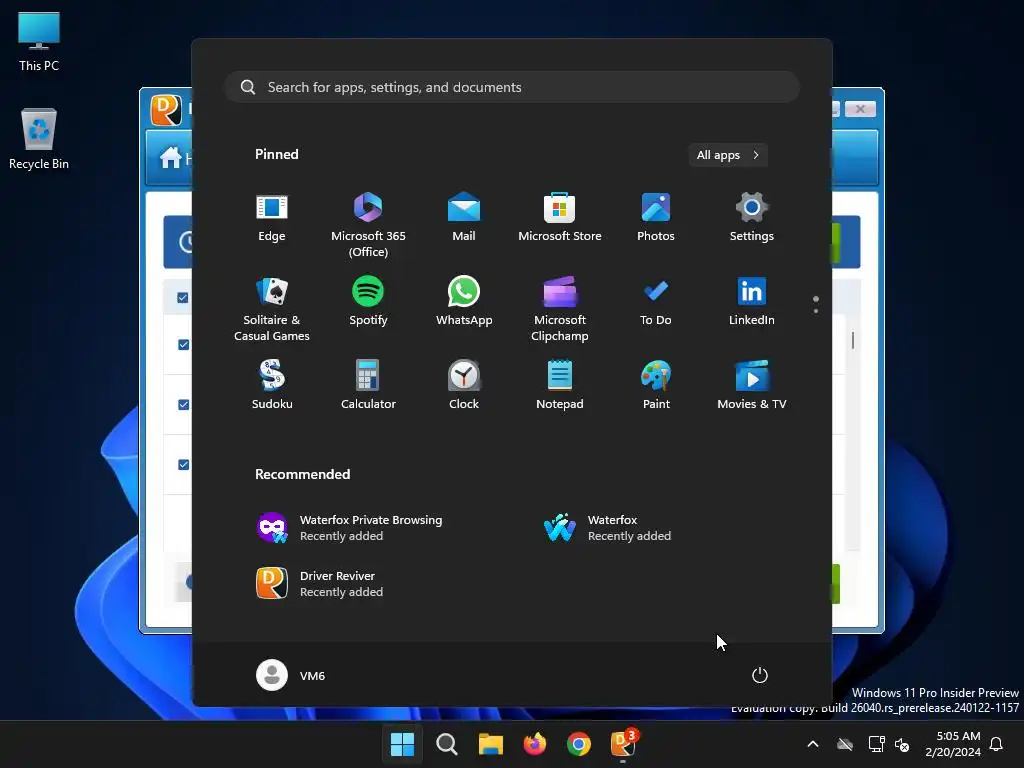Select This PC desktop icon

pyautogui.click(x=39, y=42)
